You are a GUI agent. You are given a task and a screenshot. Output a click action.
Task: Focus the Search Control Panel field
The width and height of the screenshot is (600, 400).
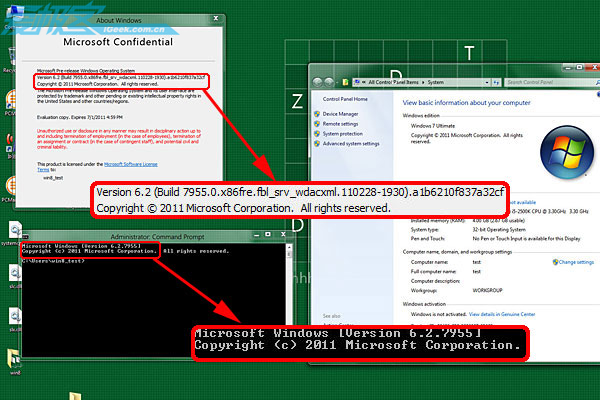point(550,82)
